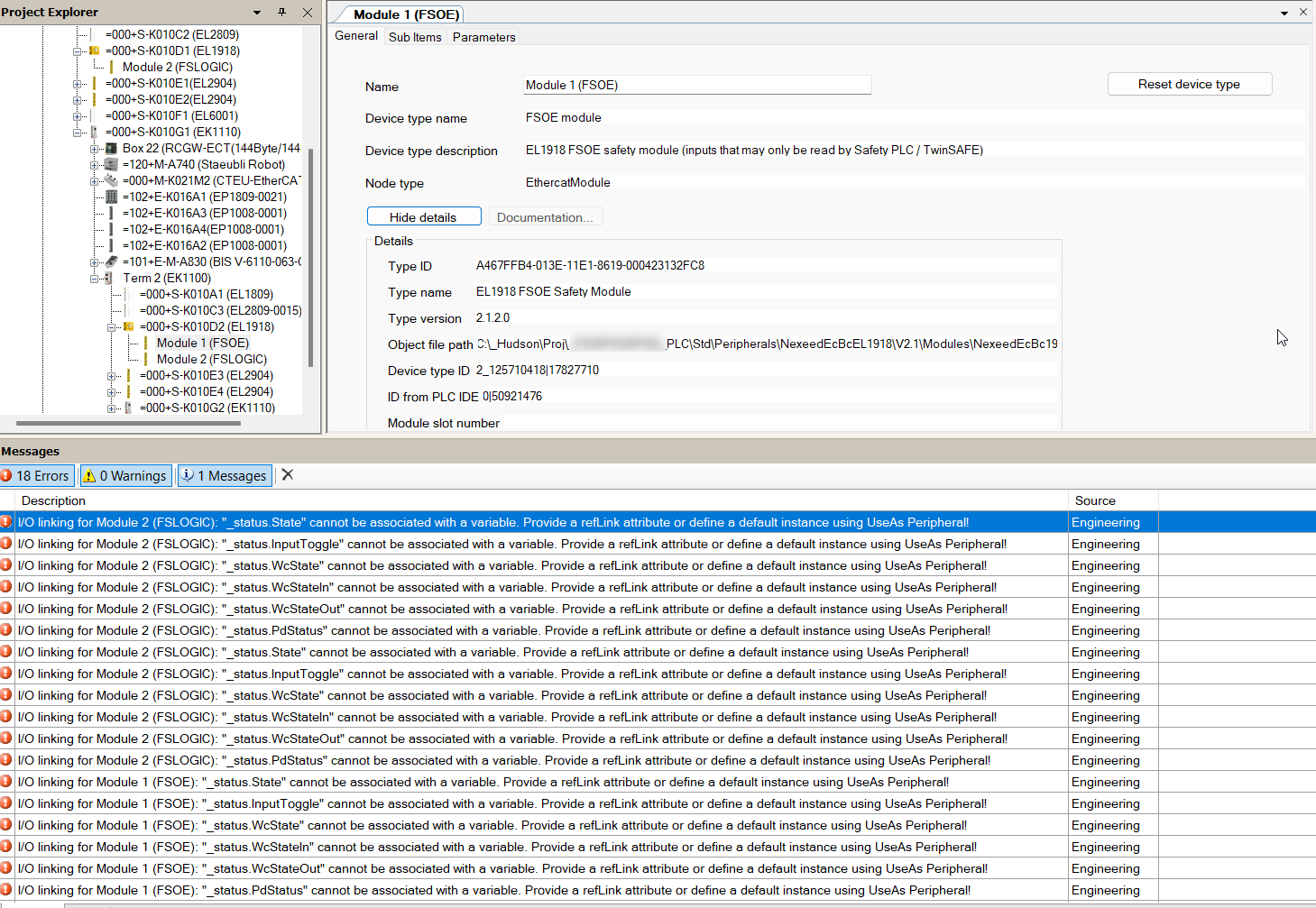The height and width of the screenshot is (908, 1316).
Task: Click the Box 22 device icon
Action: click(x=111, y=148)
